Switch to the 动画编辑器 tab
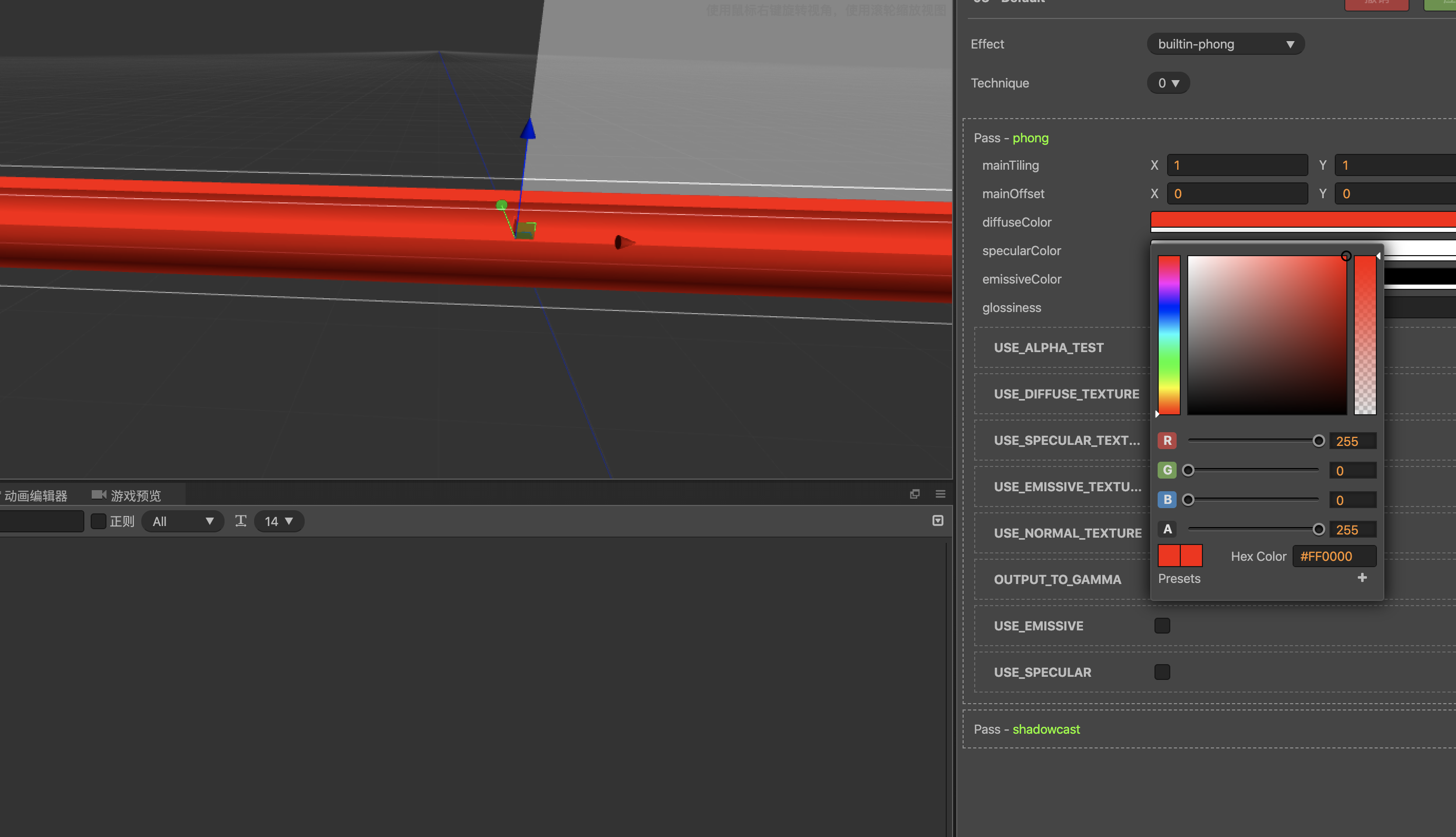 click(36, 495)
